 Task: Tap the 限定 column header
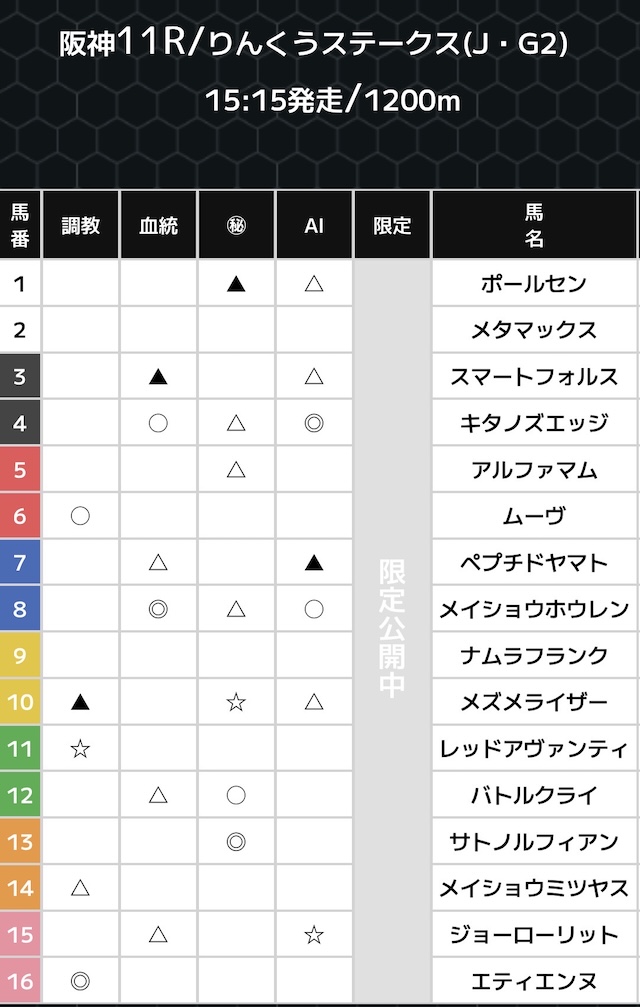[x=392, y=225]
